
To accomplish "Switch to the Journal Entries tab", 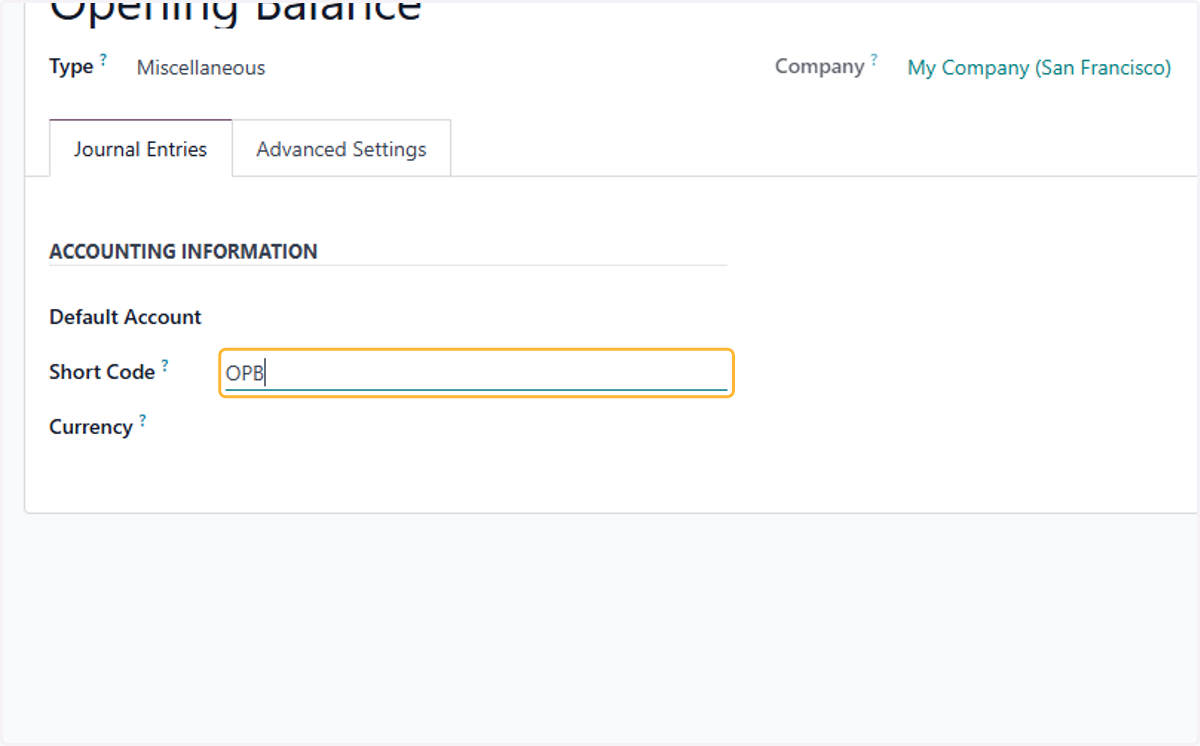I will coord(140,149).
